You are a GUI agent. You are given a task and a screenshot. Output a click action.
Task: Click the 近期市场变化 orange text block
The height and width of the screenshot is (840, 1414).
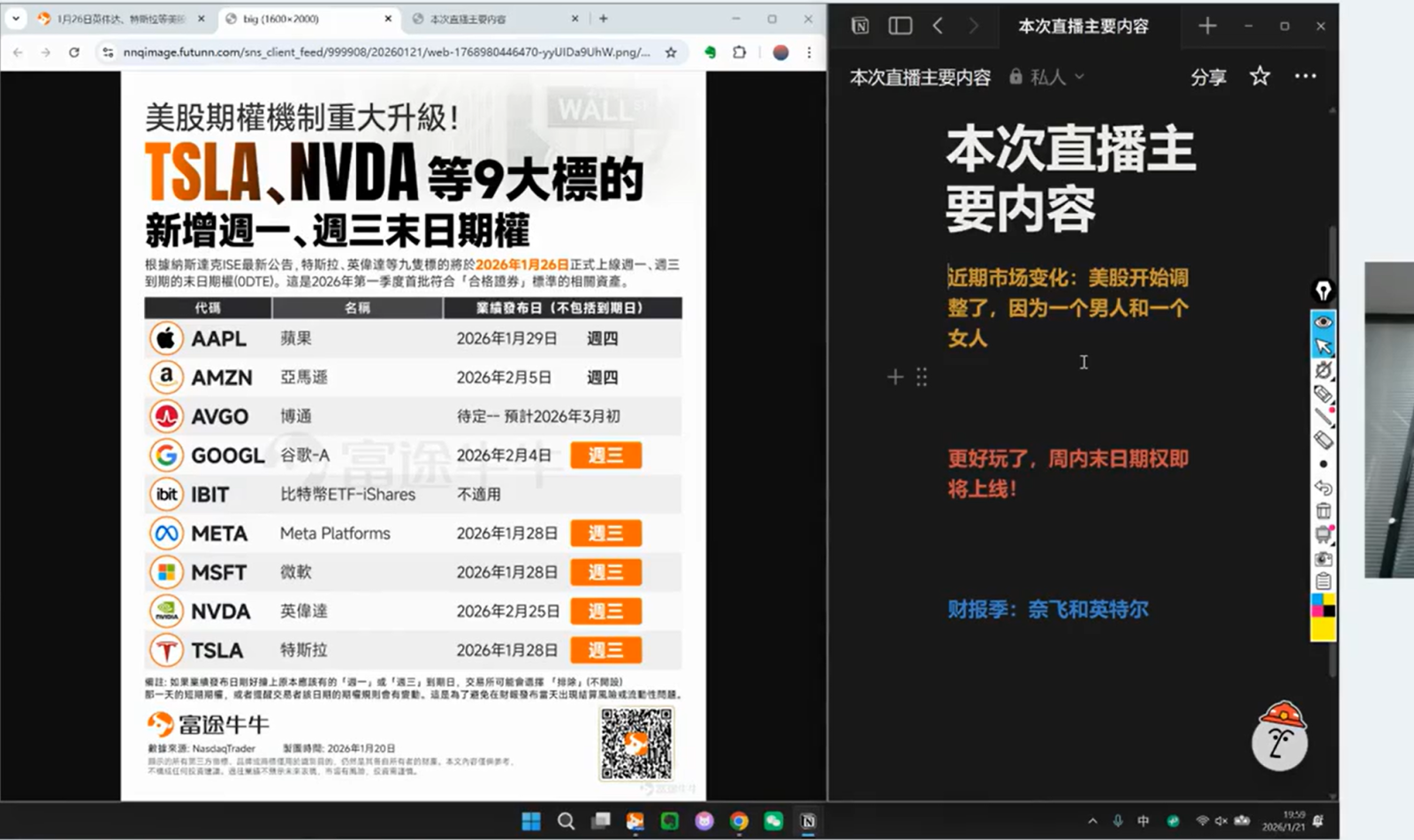(1068, 307)
